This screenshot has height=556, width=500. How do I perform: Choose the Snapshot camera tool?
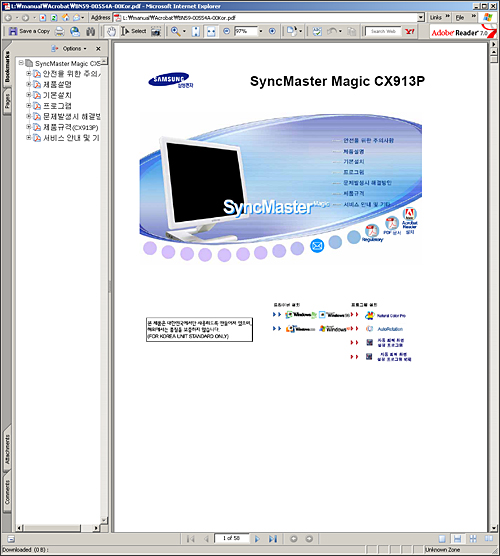point(156,31)
